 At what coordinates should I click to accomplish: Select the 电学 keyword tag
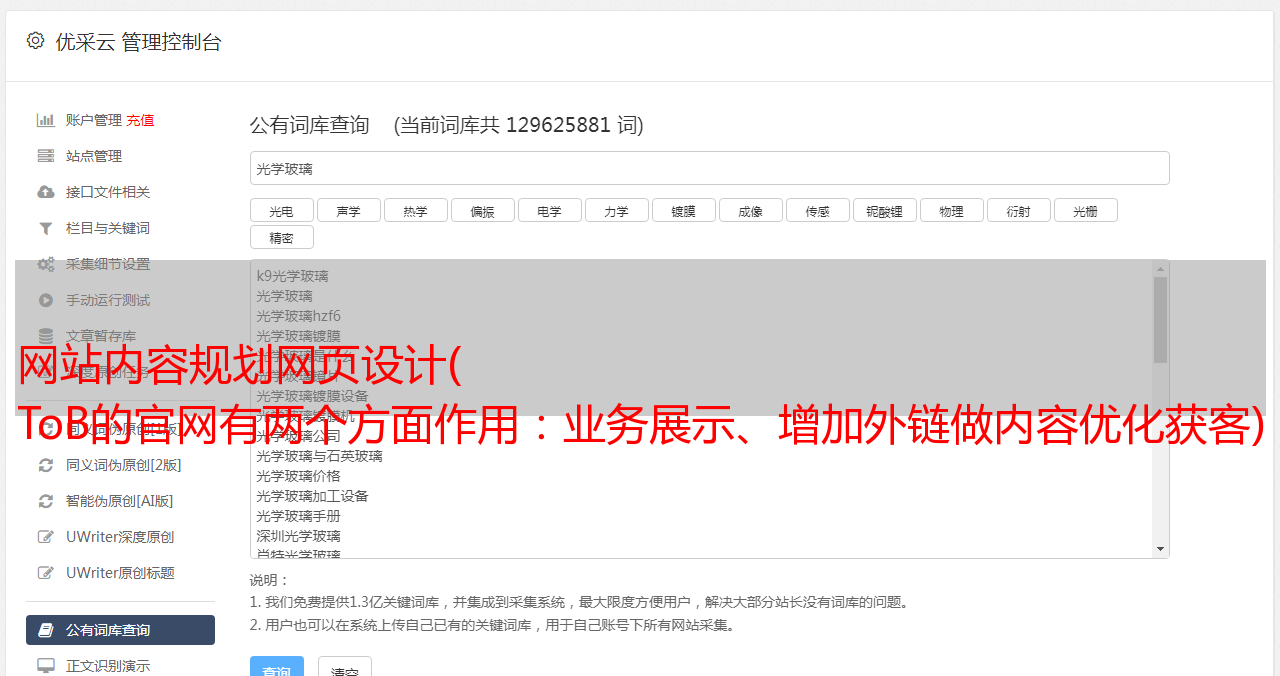tap(550, 211)
